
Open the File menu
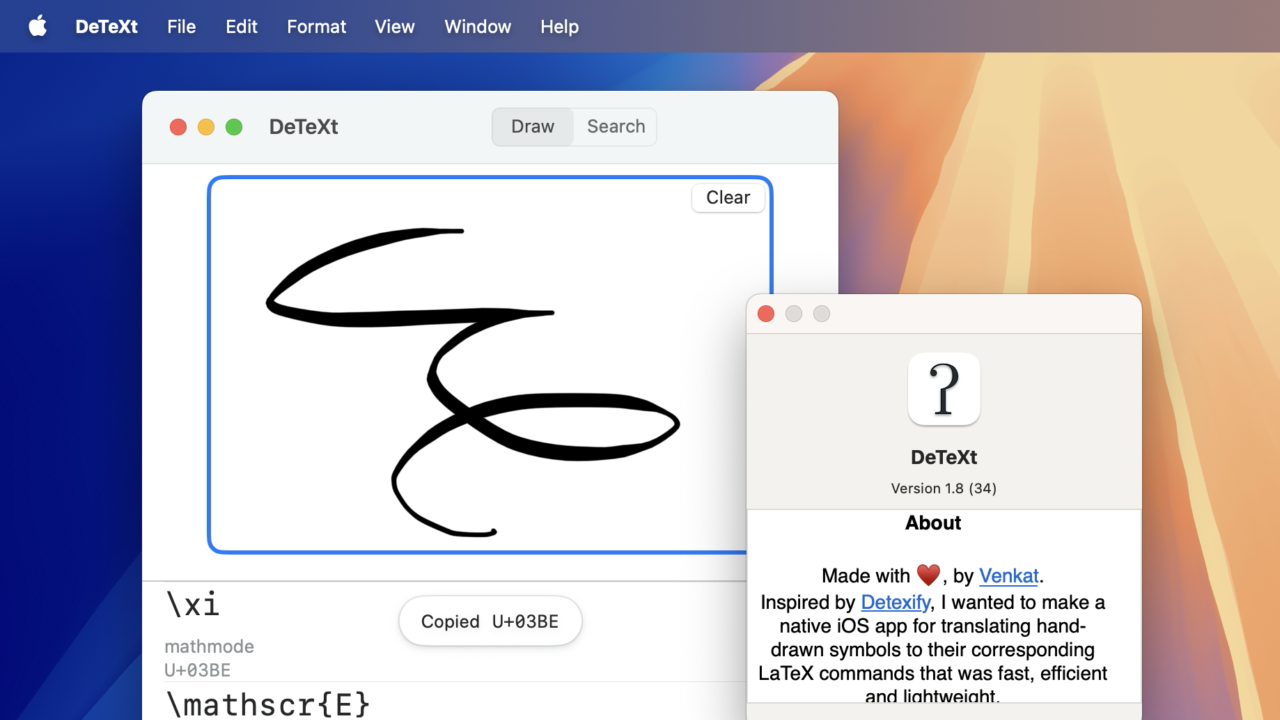(x=181, y=27)
